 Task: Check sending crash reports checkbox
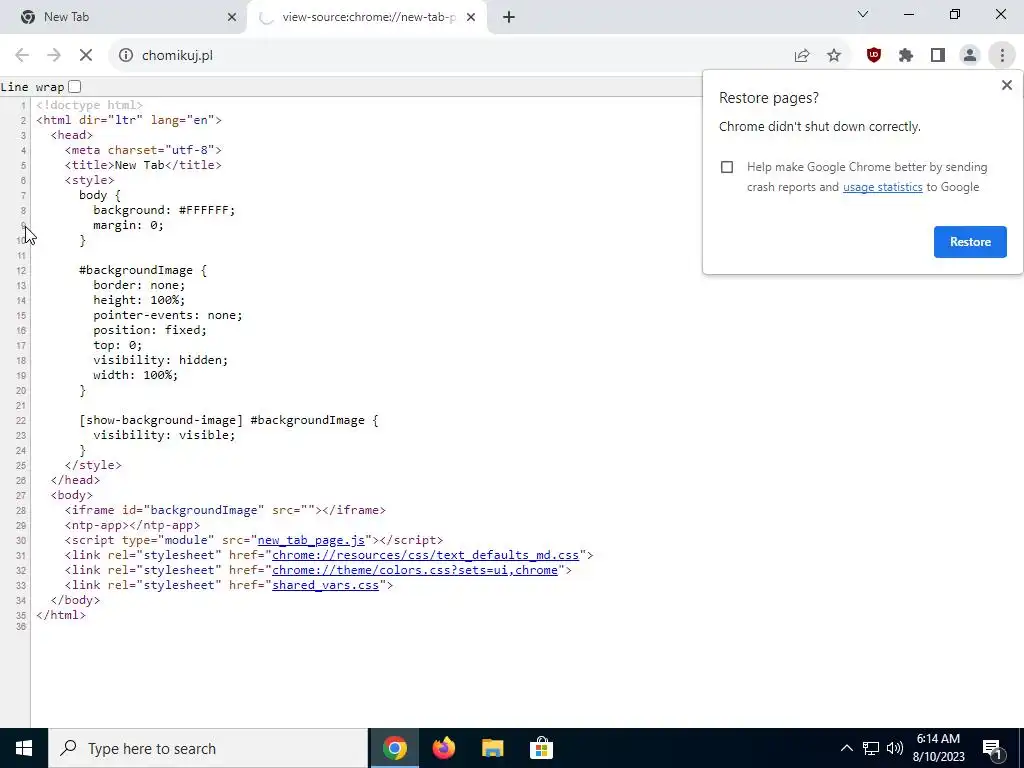click(x=727, y=167)
